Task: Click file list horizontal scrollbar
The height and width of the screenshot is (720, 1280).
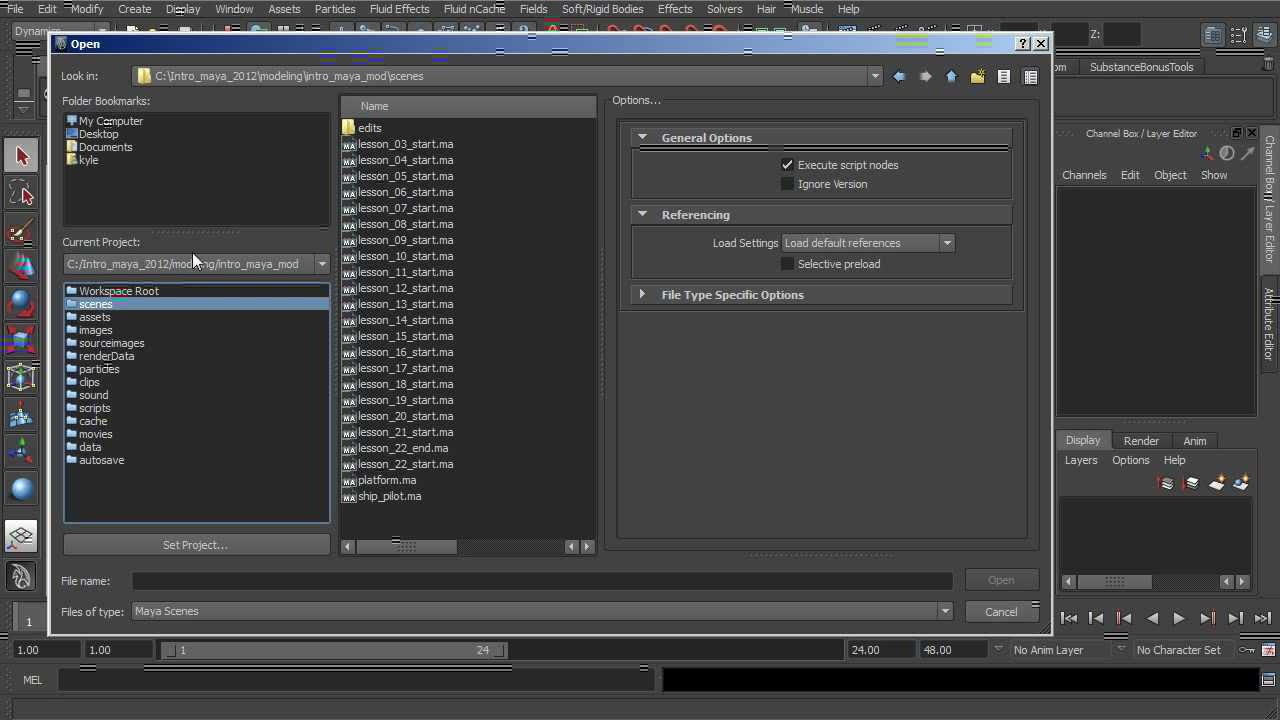Action: pos(406,546)
